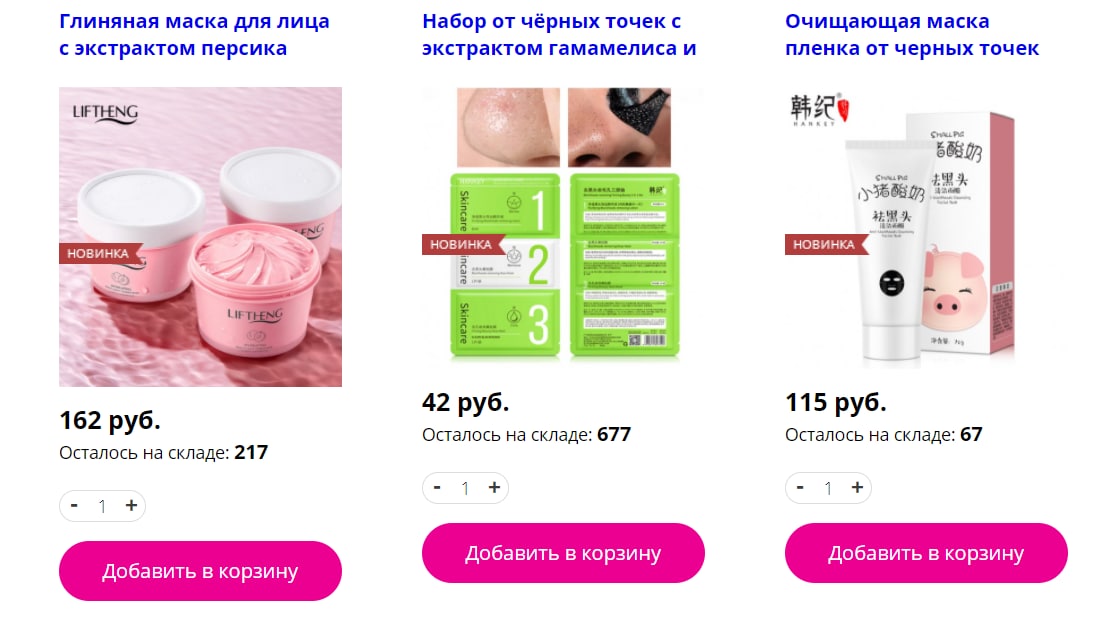Click НОВИНКА badge on blackhead set
The height and width of the screenshot is (641, 1094).
[463, 244]
